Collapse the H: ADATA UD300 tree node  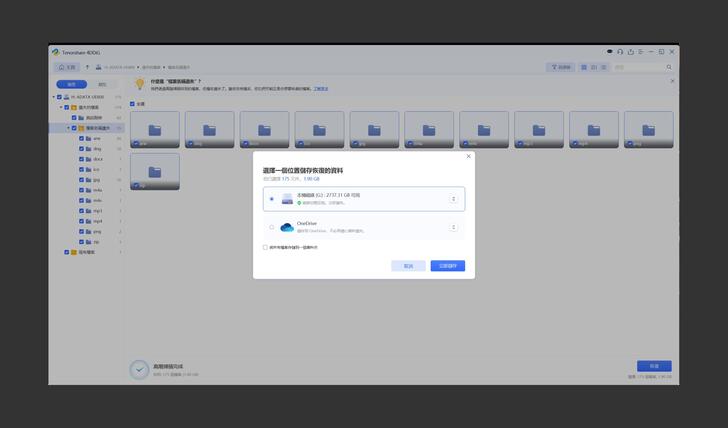click(x=57, y=97)
